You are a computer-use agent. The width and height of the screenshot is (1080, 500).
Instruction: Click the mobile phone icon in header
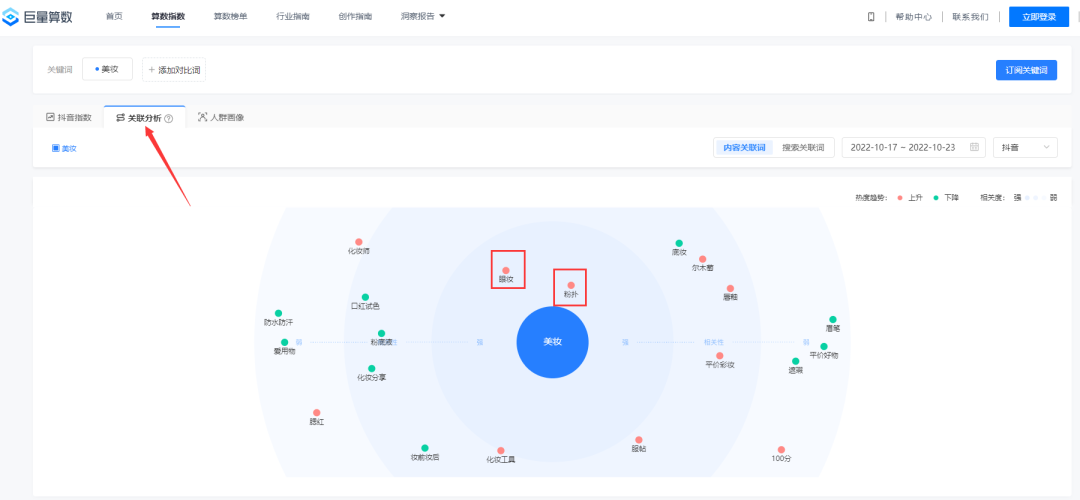(x=871, y=16)
